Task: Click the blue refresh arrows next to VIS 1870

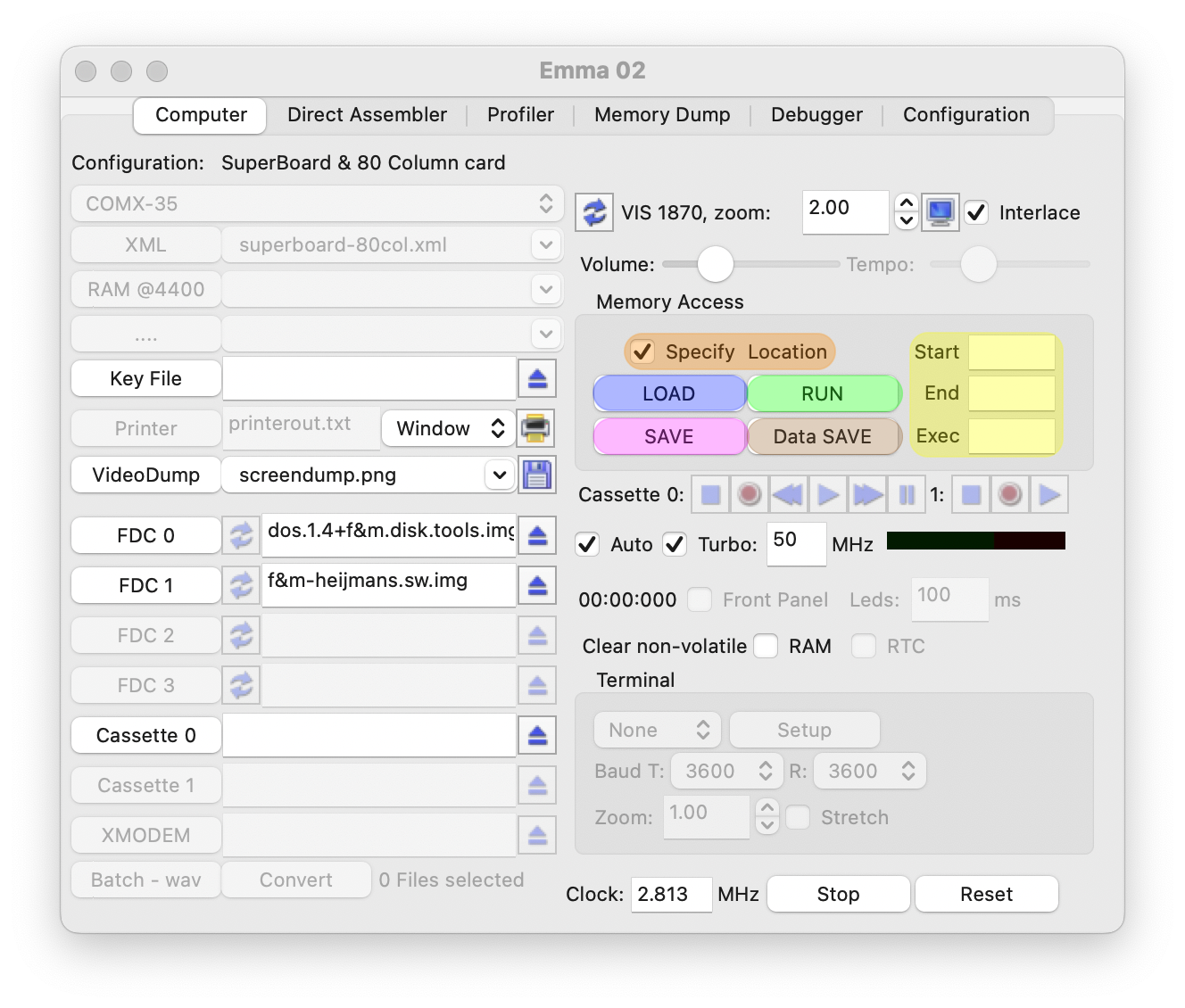Action: [594, 212]
